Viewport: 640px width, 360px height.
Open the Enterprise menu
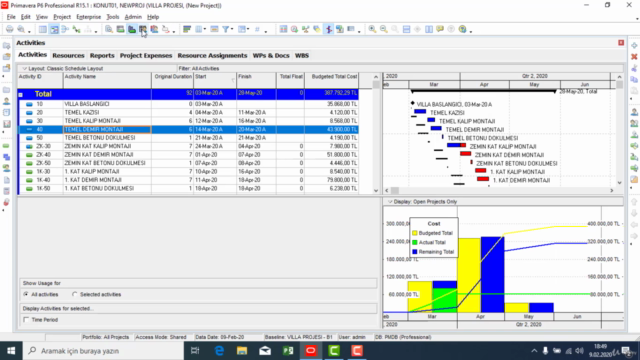tap(89, 17)
